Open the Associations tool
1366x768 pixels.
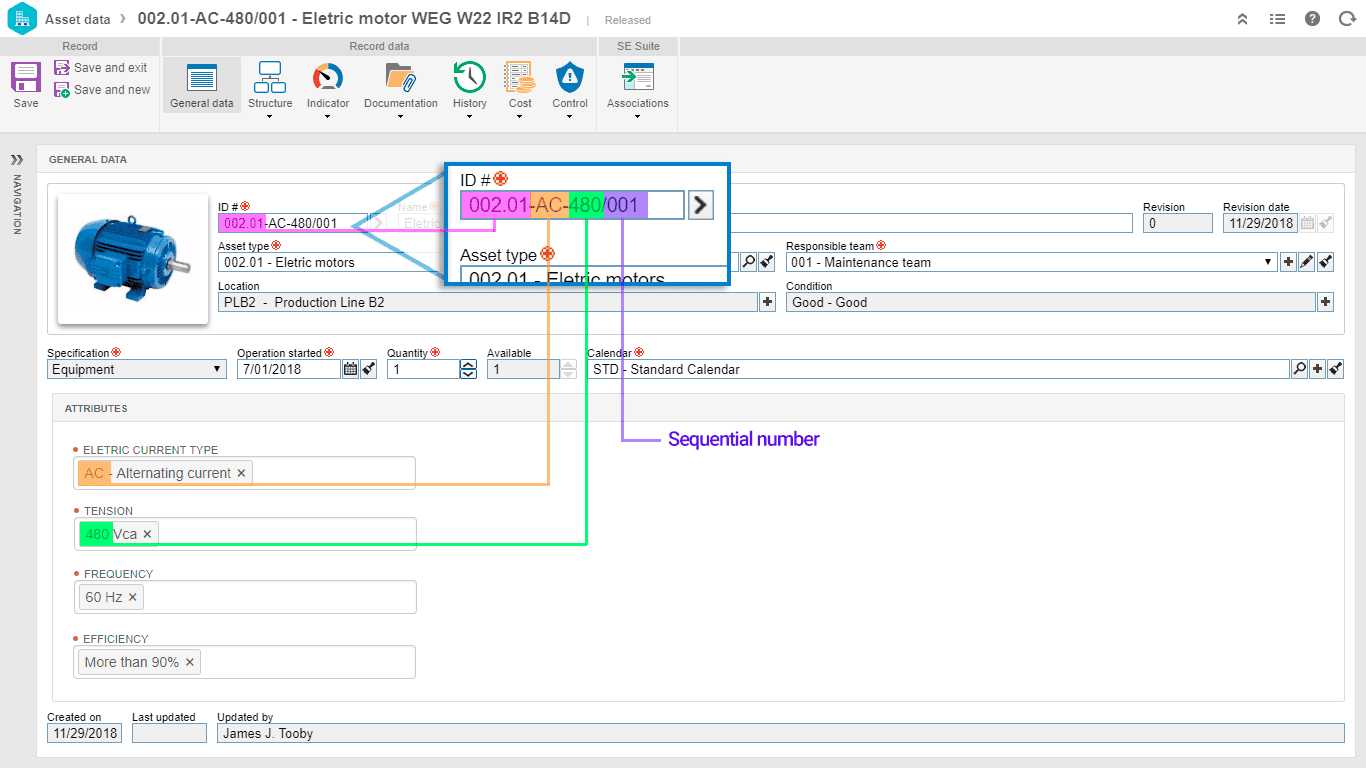[637, 87]
